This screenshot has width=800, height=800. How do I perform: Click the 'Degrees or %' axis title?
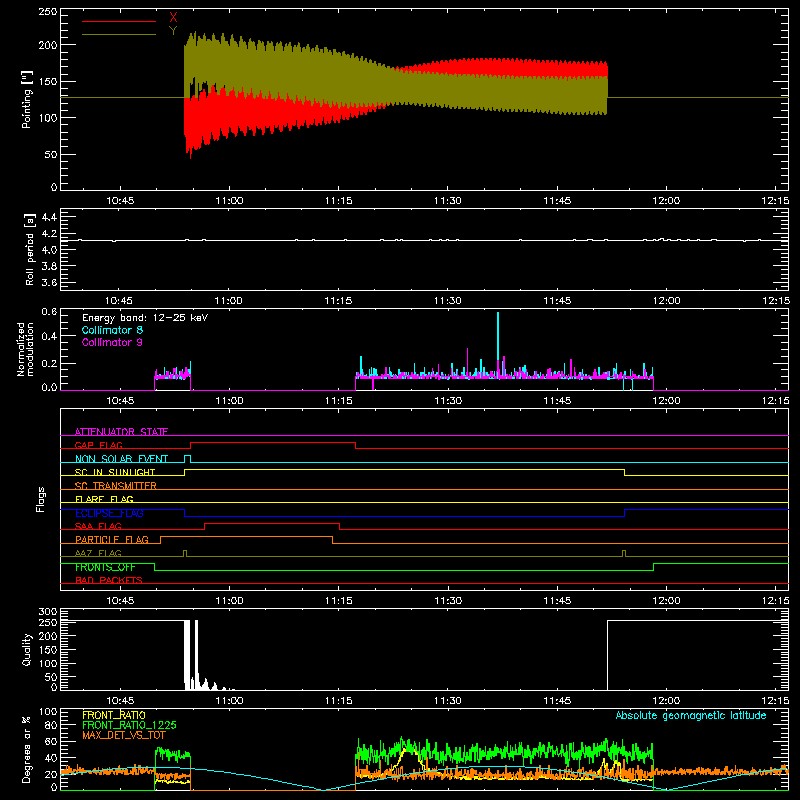tap(27, 749)
